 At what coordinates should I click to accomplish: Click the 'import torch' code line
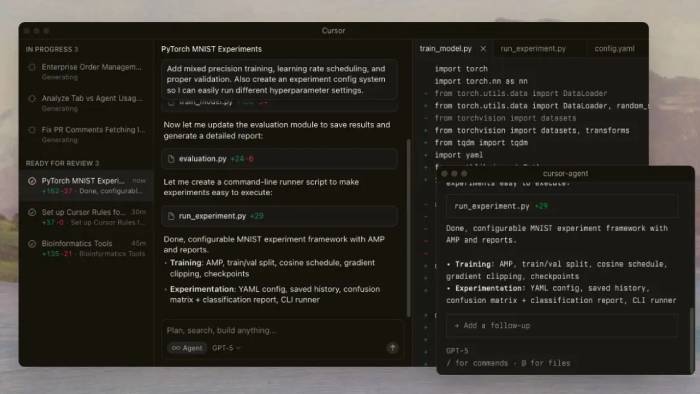pyautogui.click(x=461, y=69)
